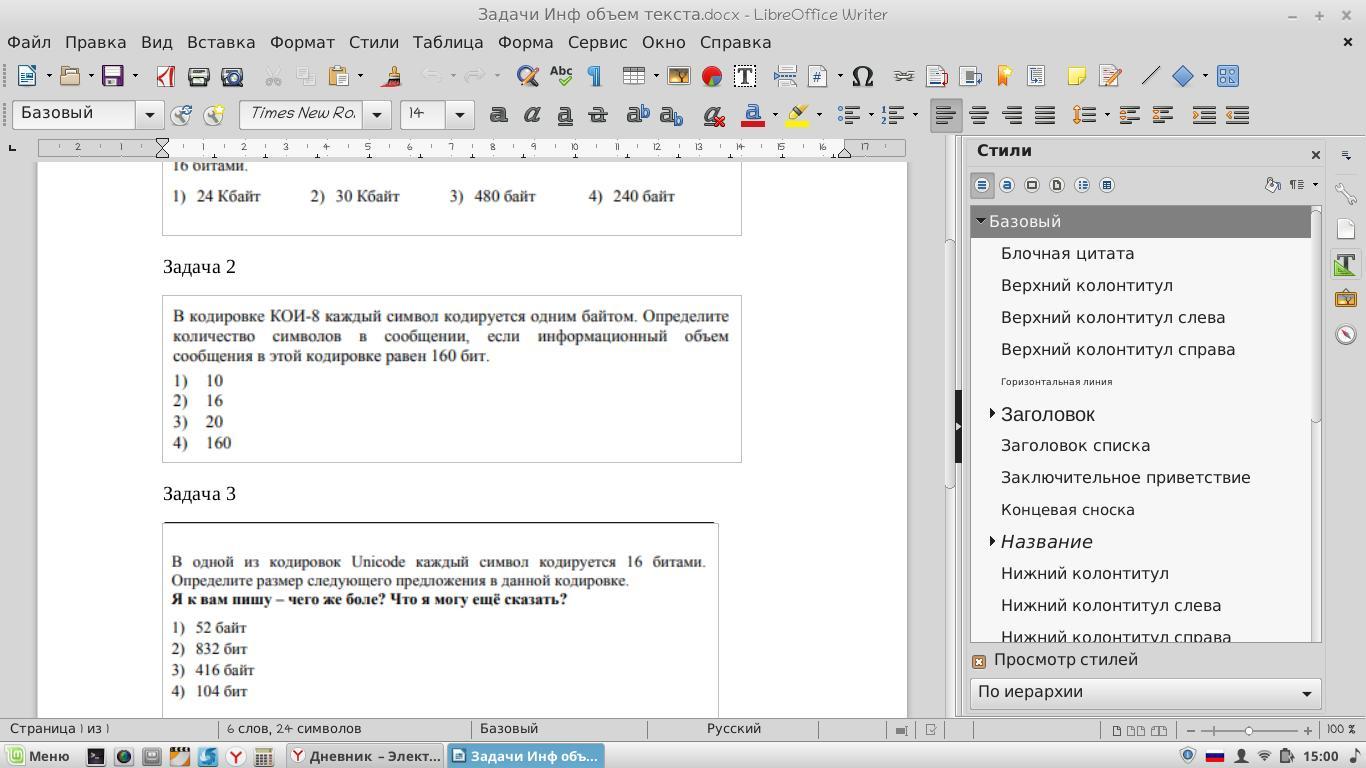This screenshot has height=768, width=1366.
Task: Click the Save document icon
Action: coord(112,76)
